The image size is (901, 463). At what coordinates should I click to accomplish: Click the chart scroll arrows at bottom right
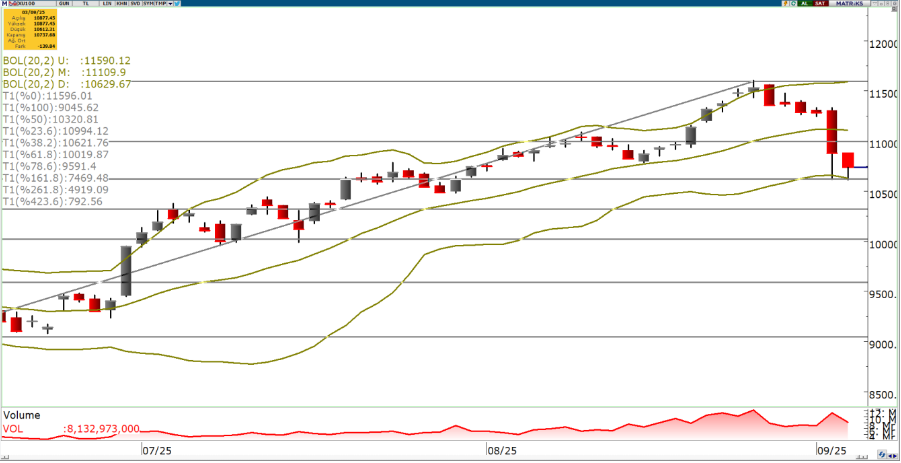892,456
